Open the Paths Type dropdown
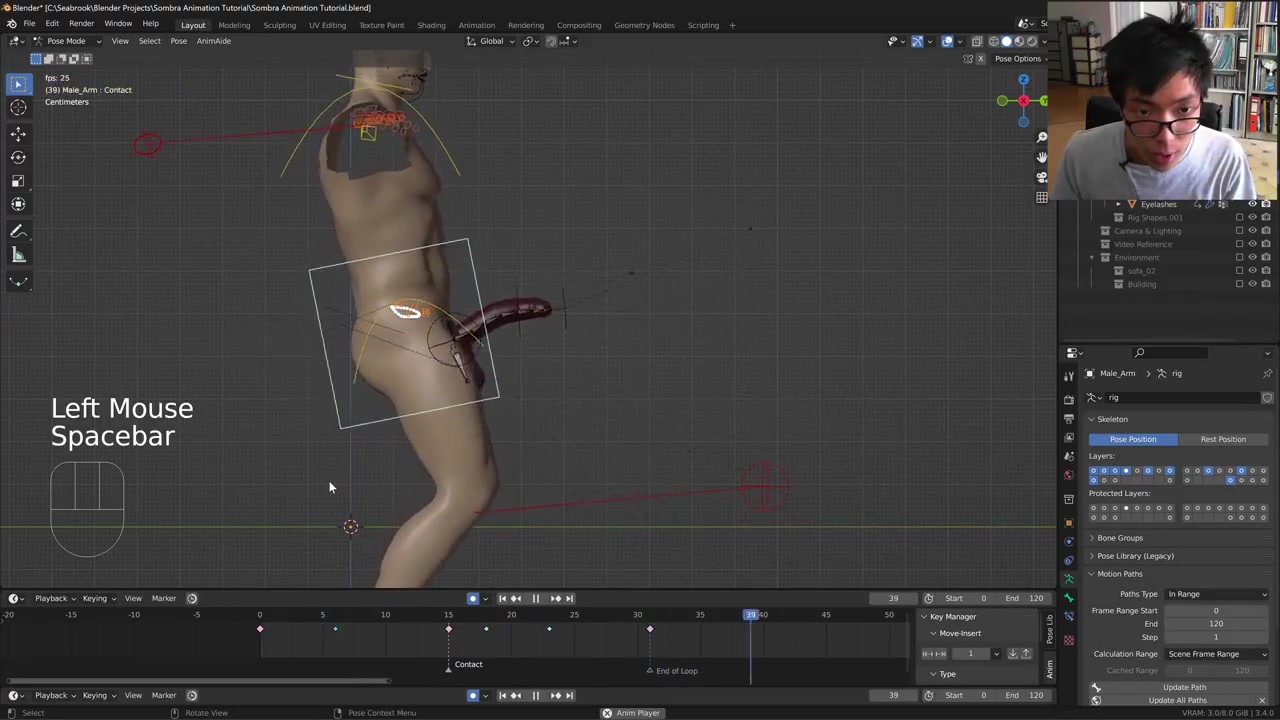The image size is (1280, 720). click(x=1217, y=594)
